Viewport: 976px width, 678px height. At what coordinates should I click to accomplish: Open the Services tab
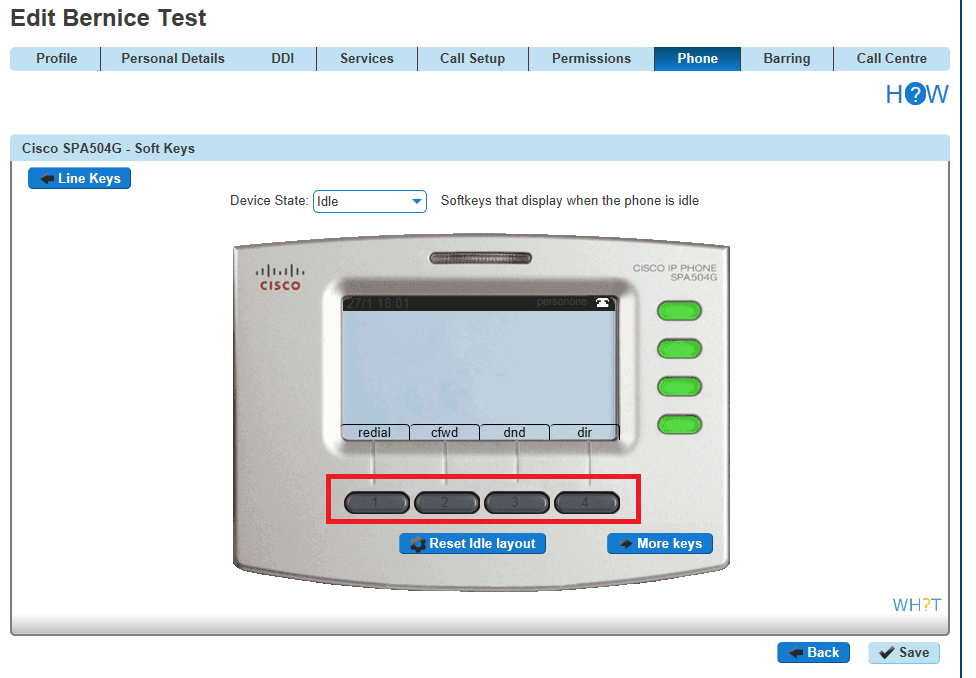[367, 59]
